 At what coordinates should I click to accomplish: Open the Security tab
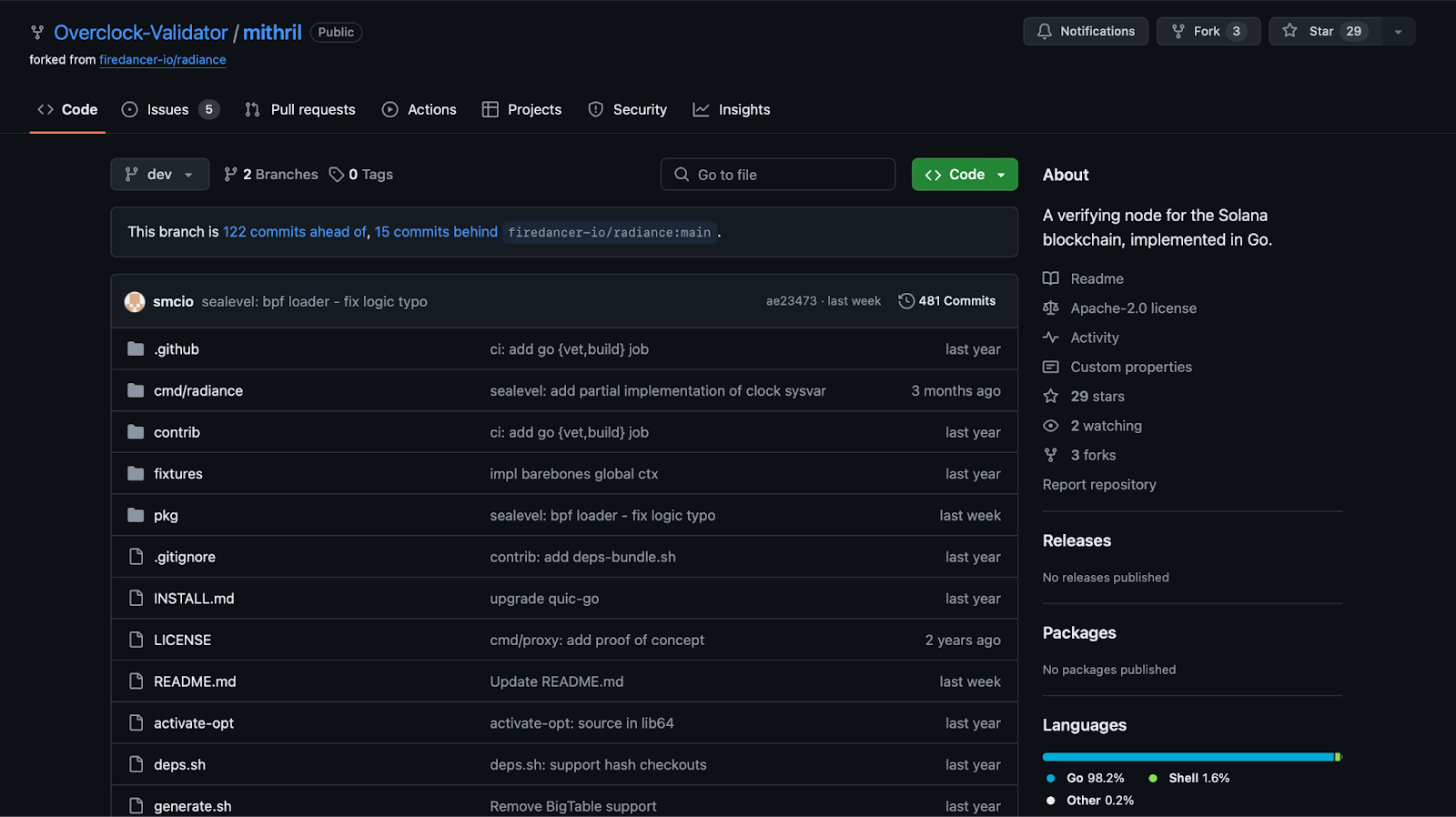628,109
